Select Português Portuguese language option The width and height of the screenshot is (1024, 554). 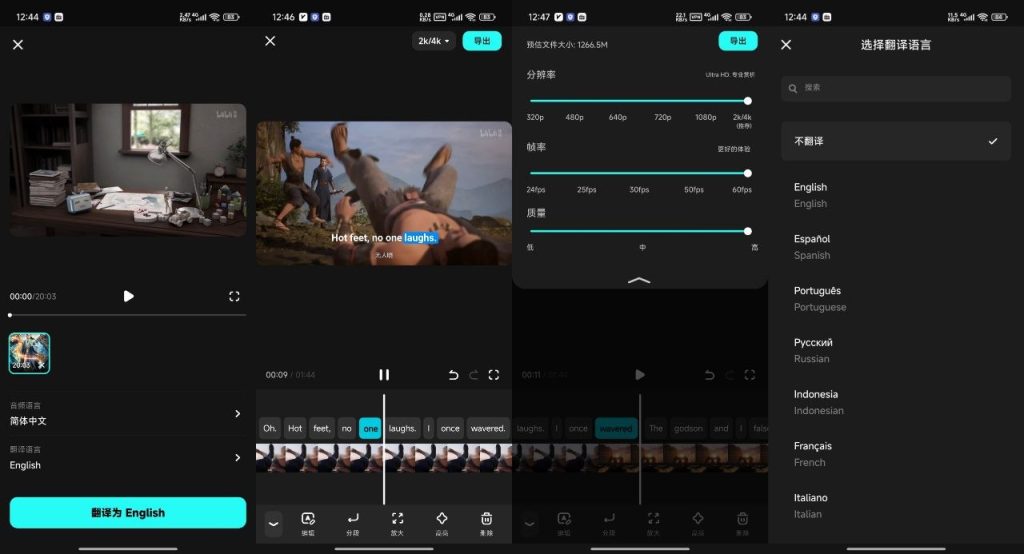tap(896, 299)
